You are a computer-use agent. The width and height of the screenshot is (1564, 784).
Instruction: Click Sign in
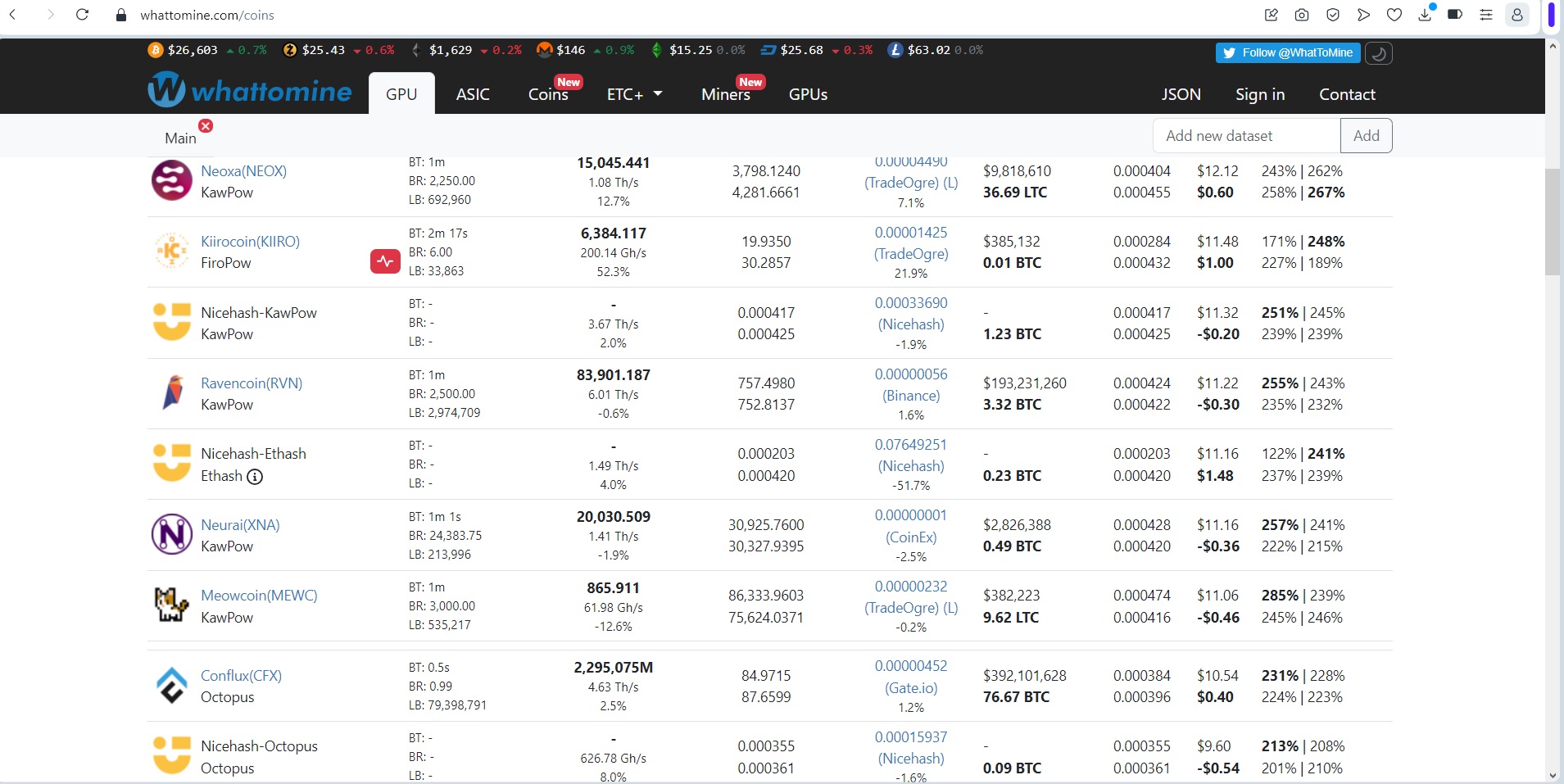click(x=1260, y=94)
